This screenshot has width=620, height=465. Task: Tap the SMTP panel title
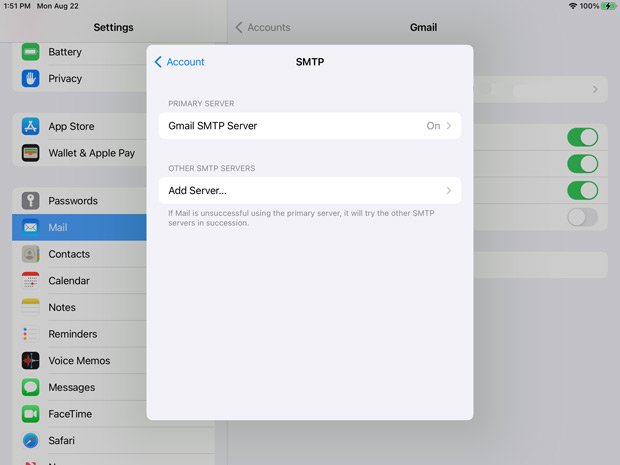coord(310,62)
